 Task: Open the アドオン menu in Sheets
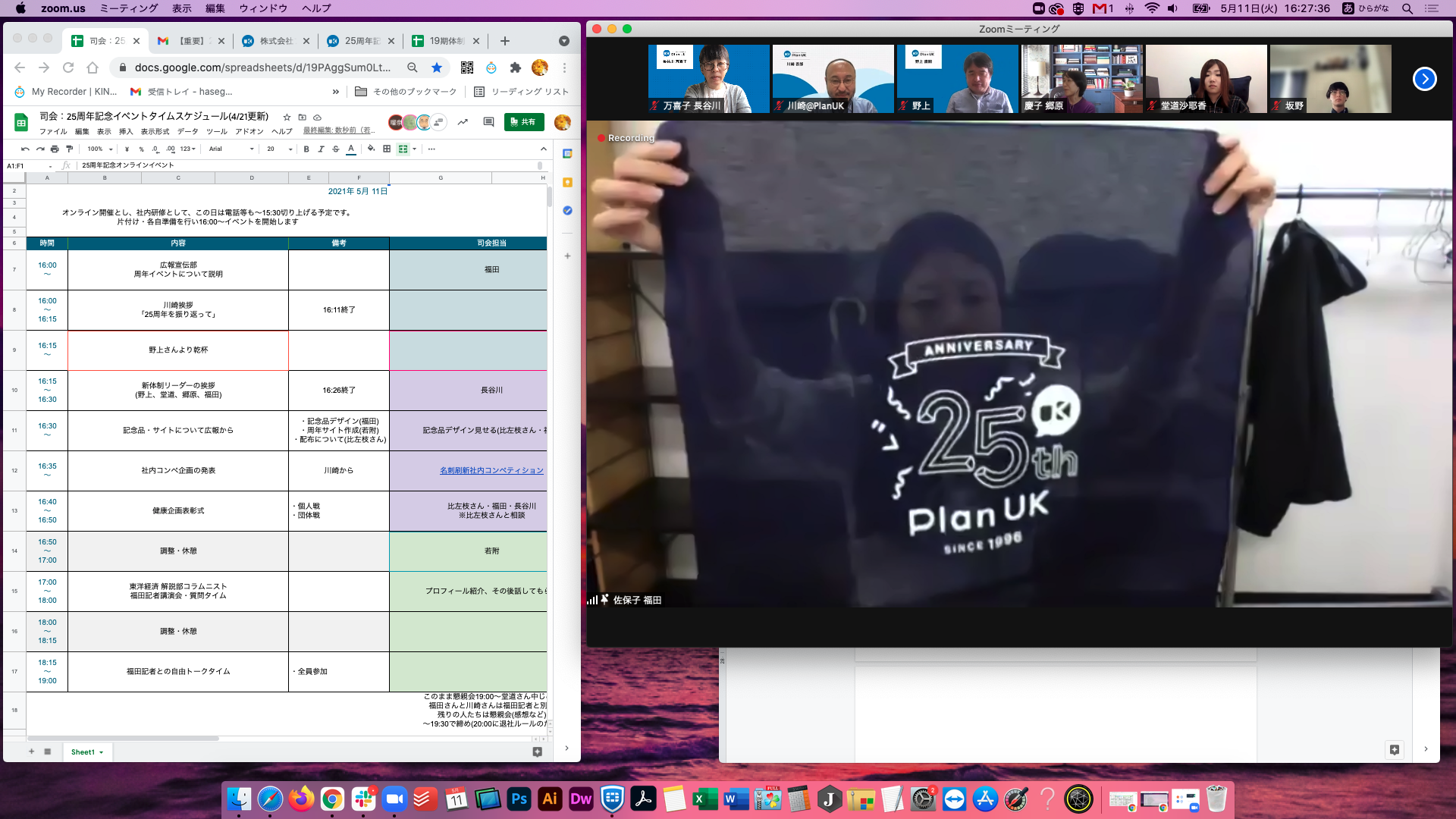pyautogui.click(x=249, y=131)
